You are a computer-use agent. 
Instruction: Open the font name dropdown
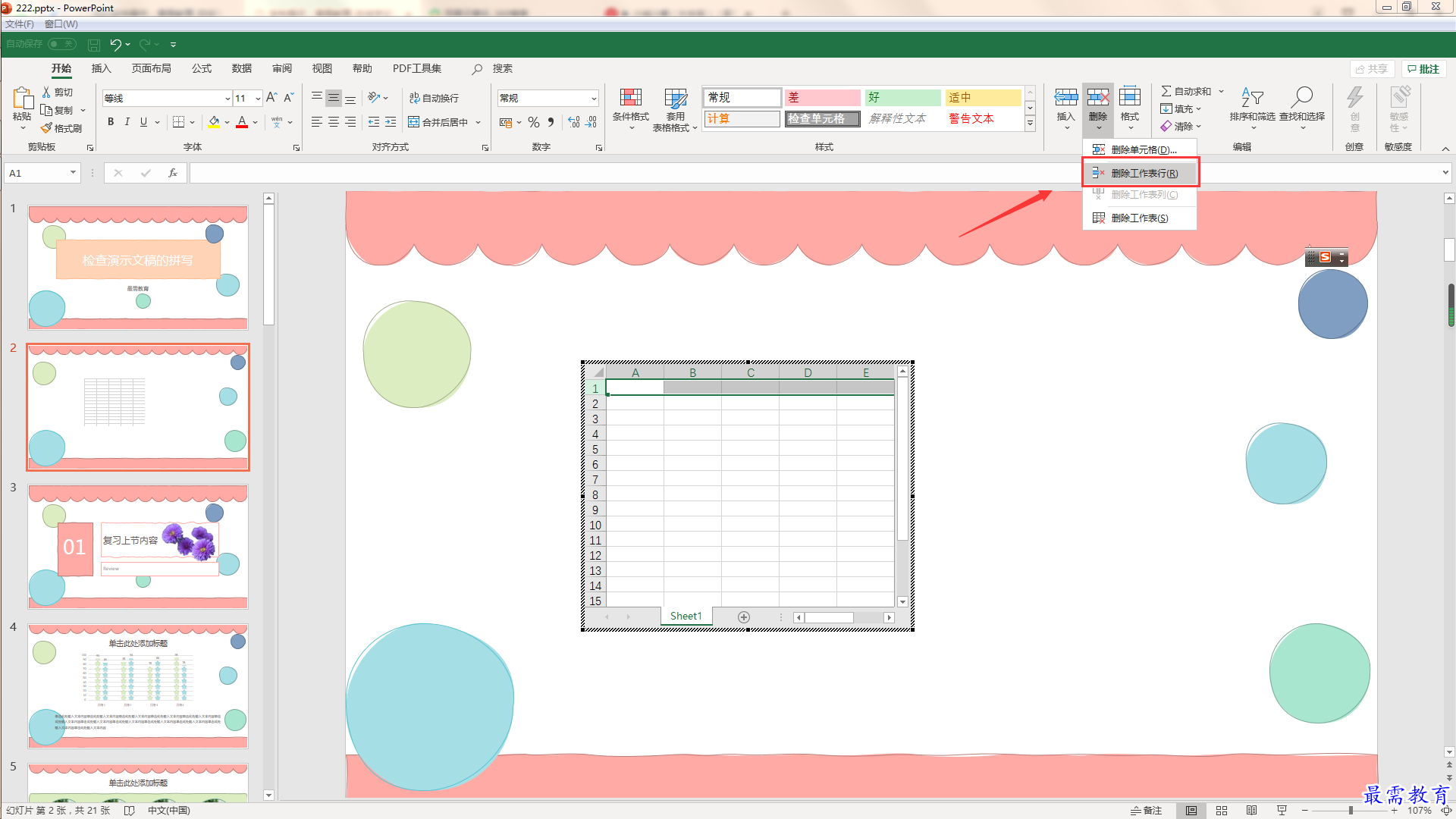click(x=227, y=99)
